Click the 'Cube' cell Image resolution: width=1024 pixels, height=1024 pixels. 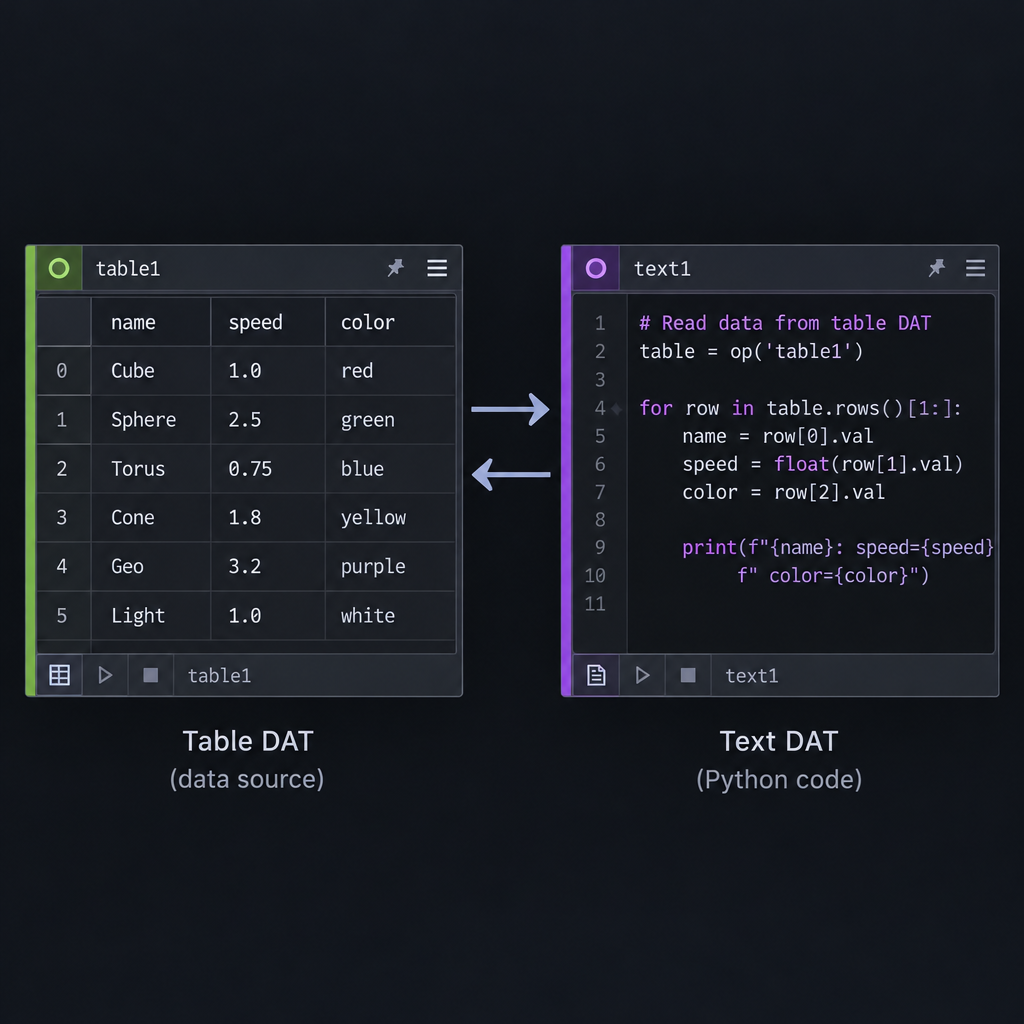151,371
